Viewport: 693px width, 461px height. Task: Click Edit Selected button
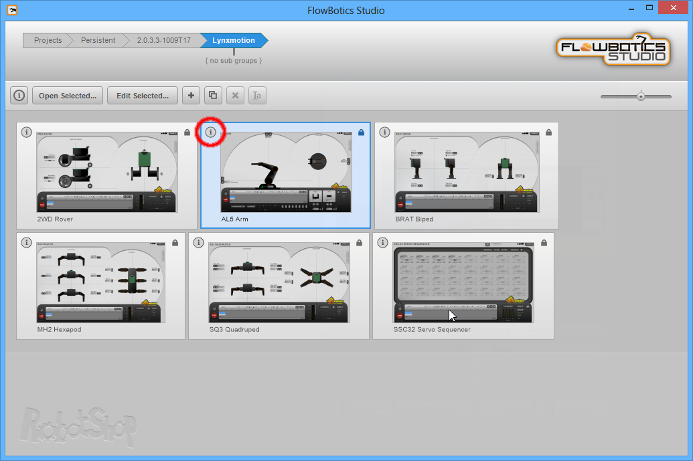142,95
